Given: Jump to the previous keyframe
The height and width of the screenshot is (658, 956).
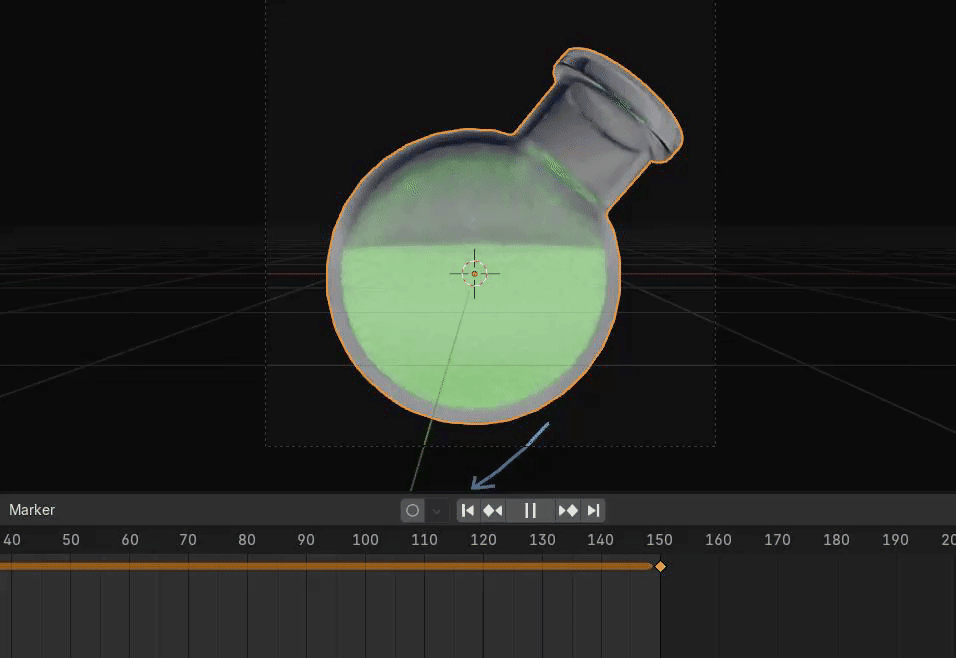Looking at the screenshot, I should [x=493, y=510].
